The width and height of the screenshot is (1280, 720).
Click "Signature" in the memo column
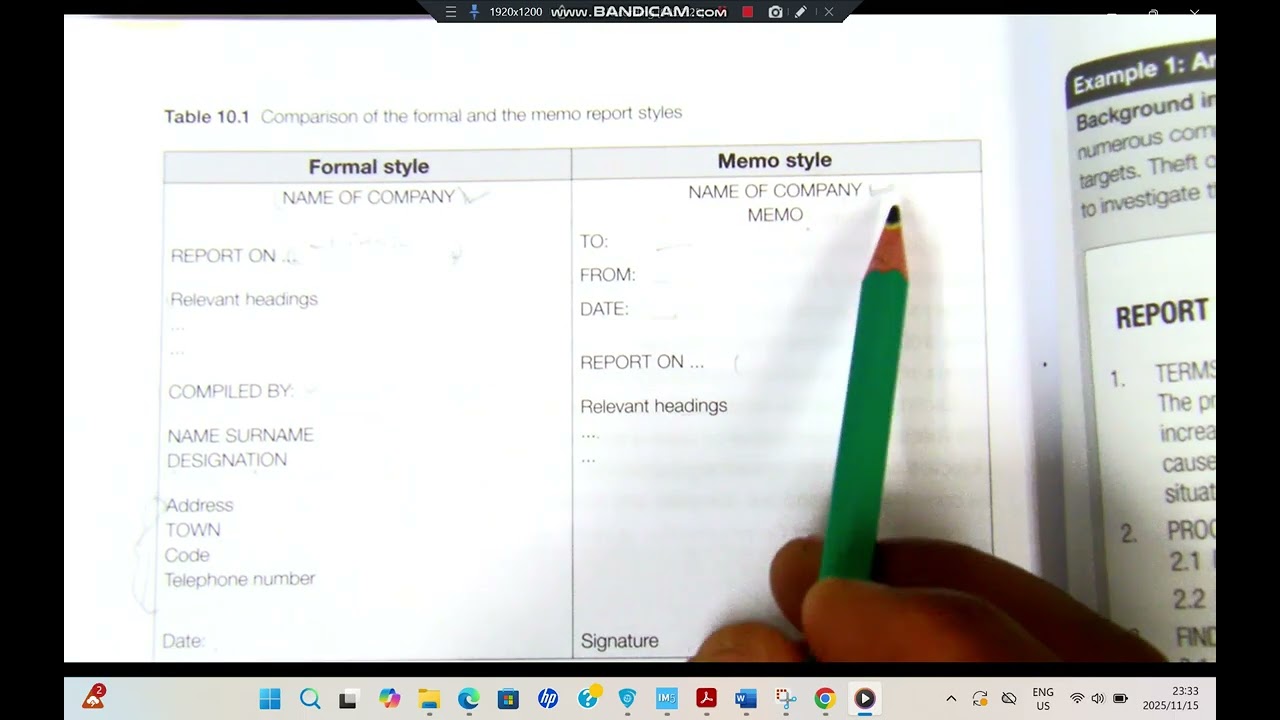coord(620,641)
